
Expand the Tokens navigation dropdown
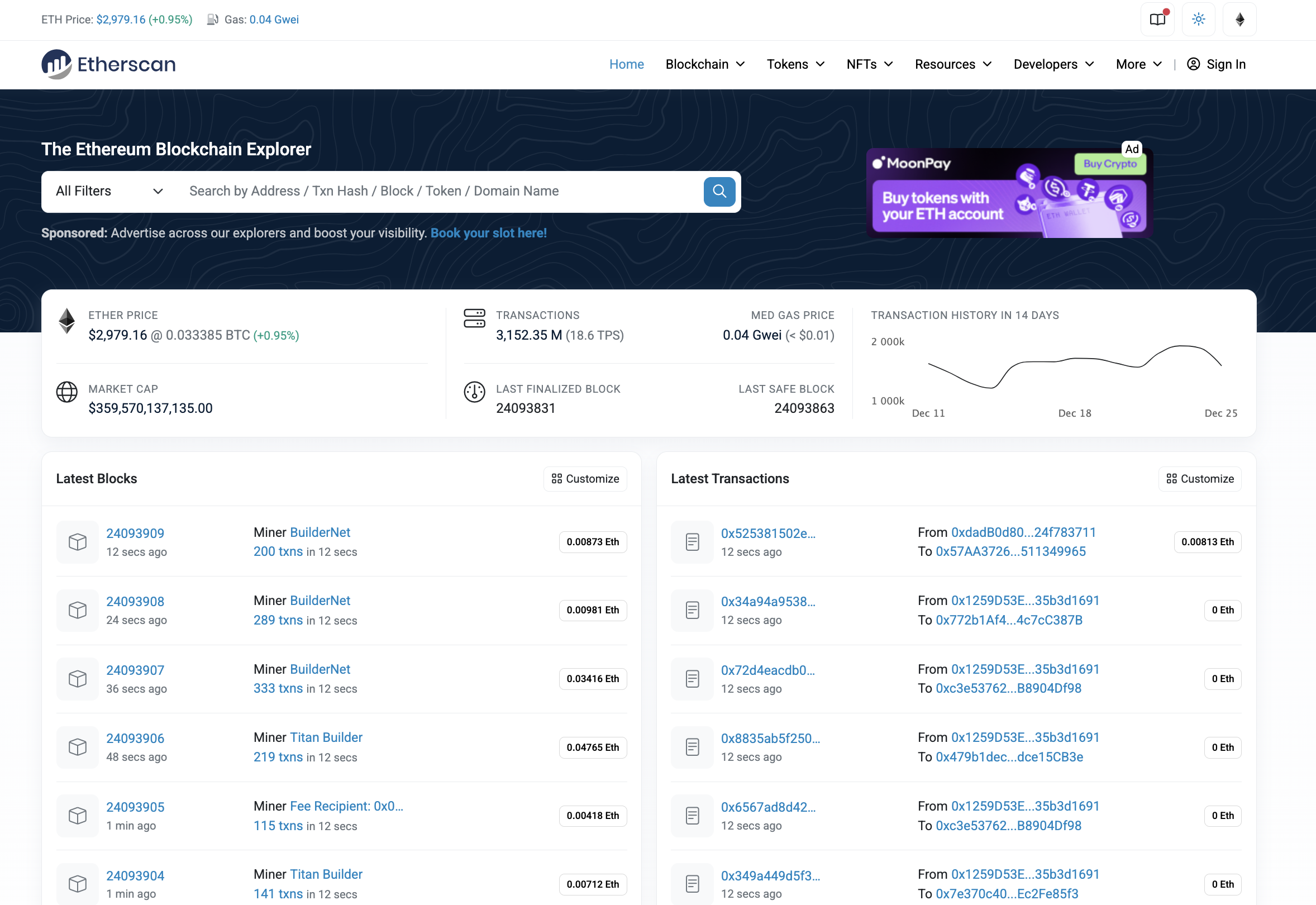pos(795,64)
